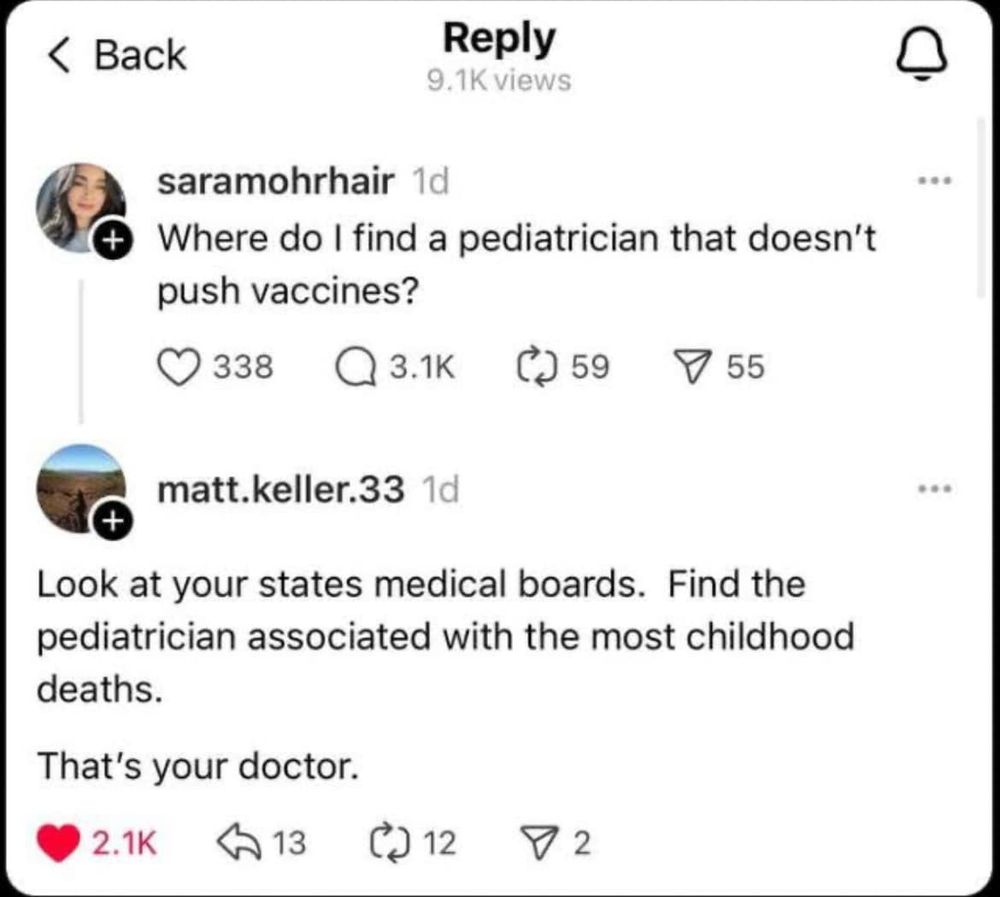Share saramohrhair's post with send icon
Image resolution: width=1000 pixels, height=897 pixels.
695,367
